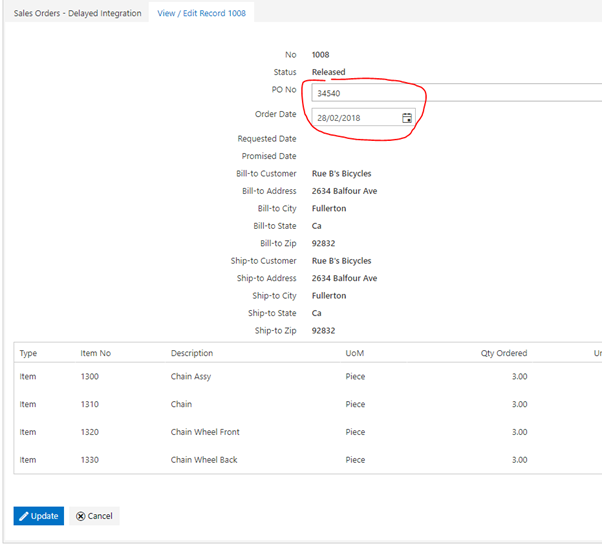Click the Chain Wheel Back description

(x=204, y=460)
